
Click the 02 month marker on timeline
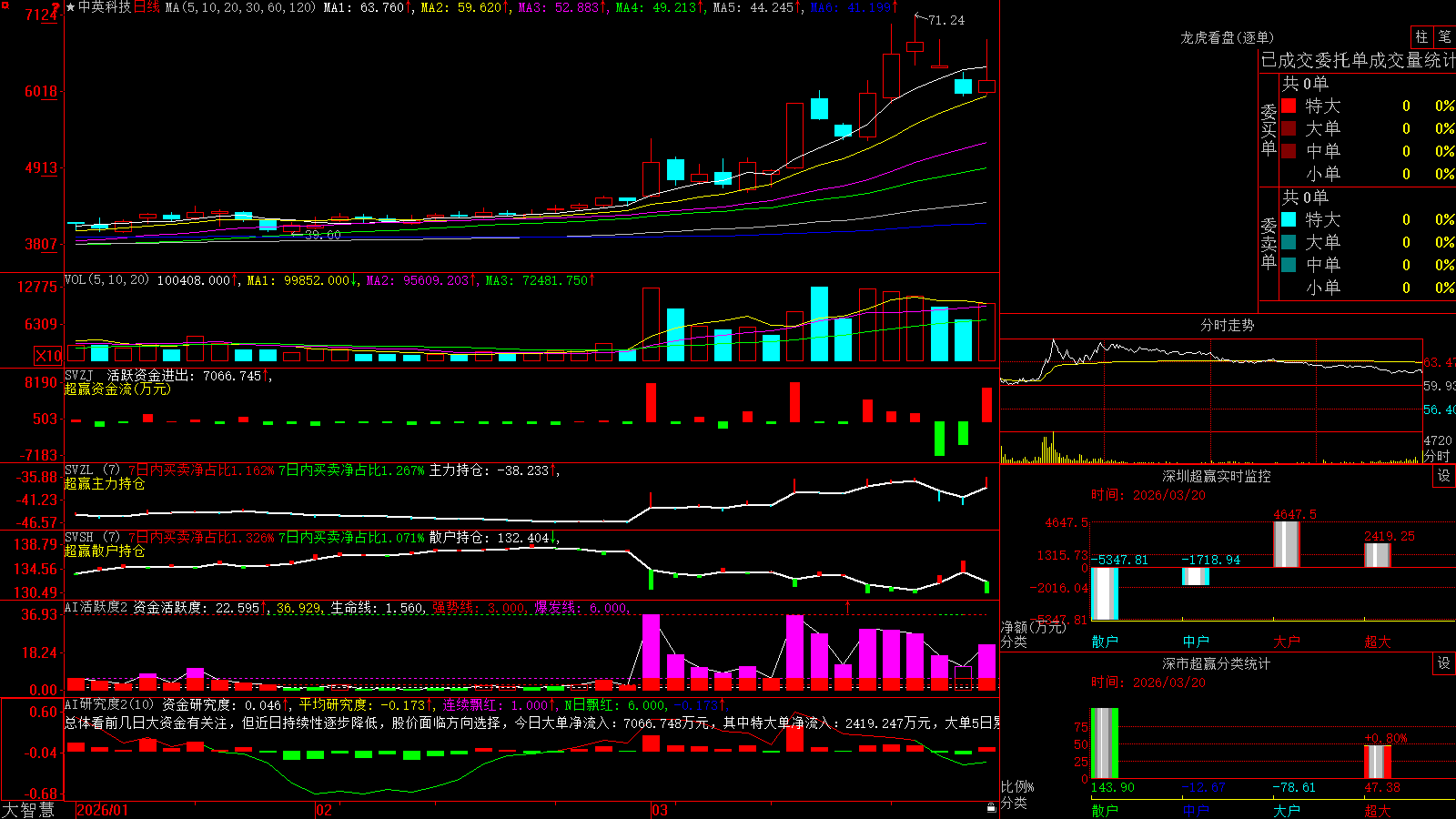[x=324, y=810]
